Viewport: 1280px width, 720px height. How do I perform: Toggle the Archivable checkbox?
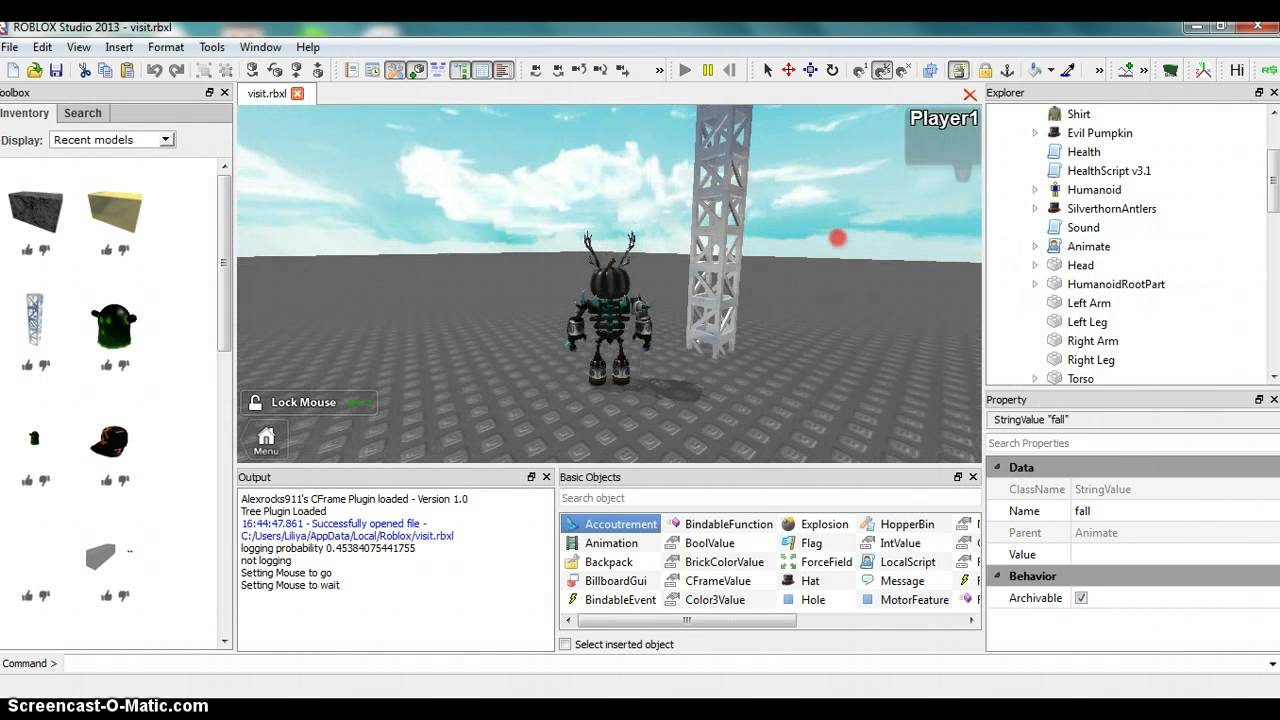(x=1081, y=598)
